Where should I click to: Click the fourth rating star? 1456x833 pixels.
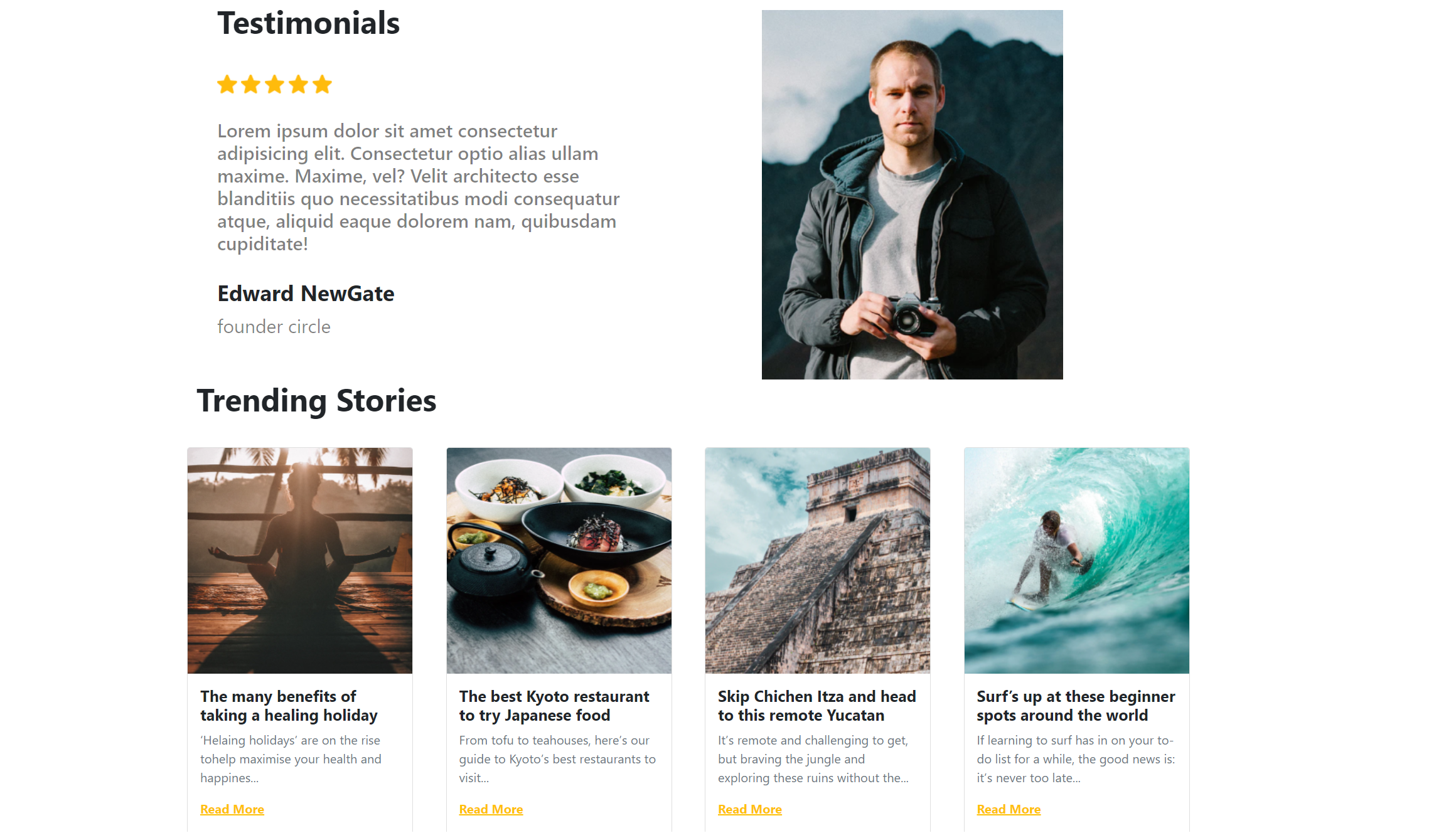click(299, 84)
